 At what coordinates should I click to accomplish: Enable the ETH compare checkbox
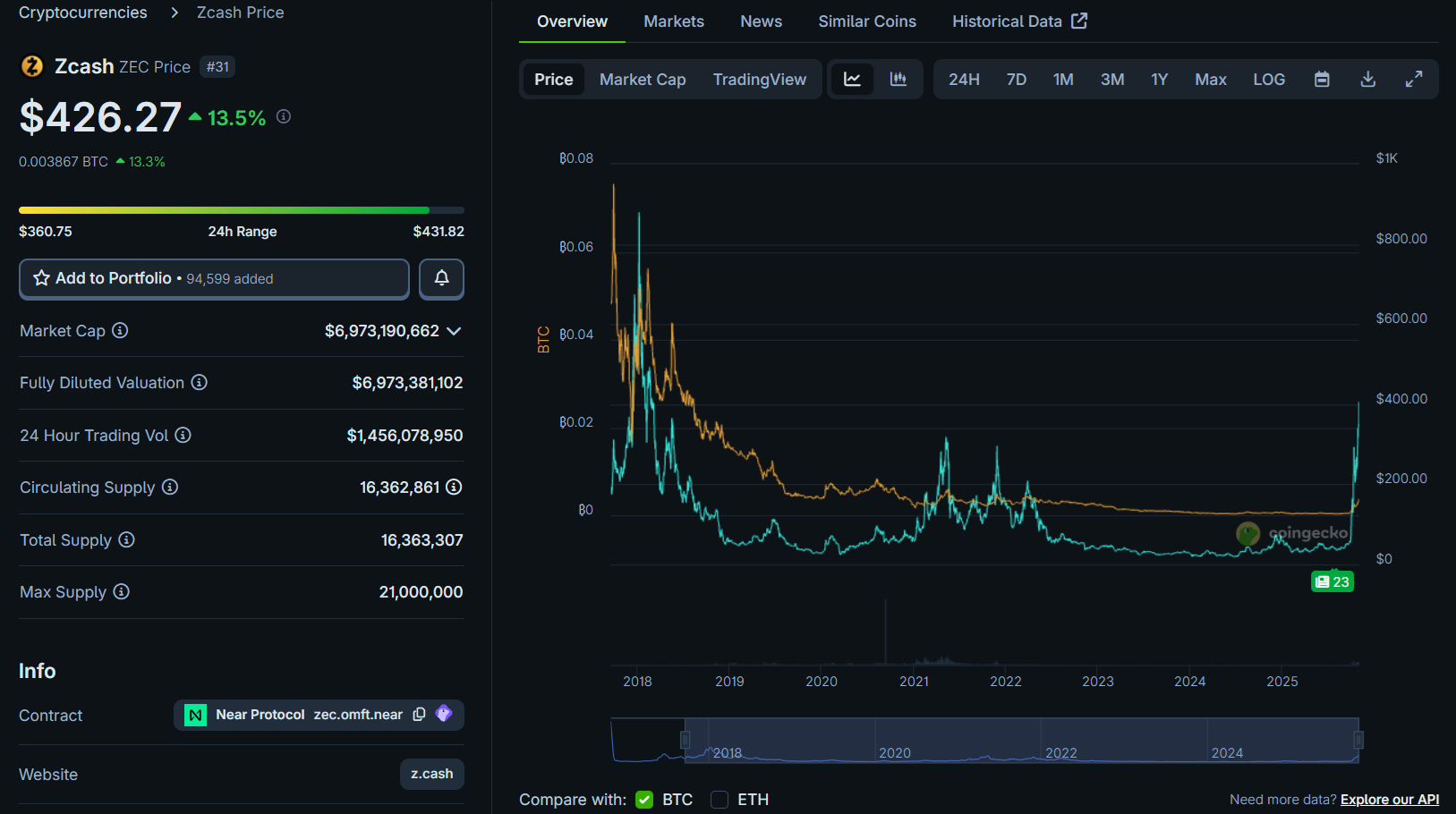coord(719,800)
